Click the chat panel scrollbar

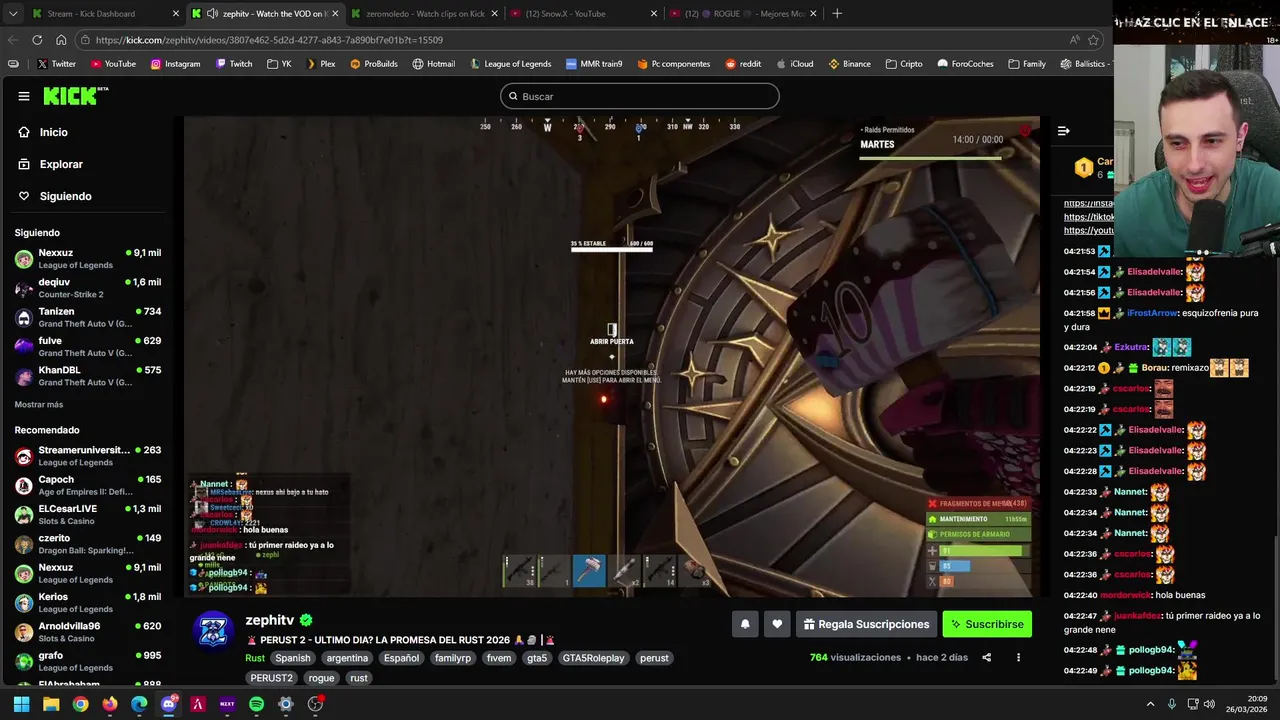click(1275, 610)
